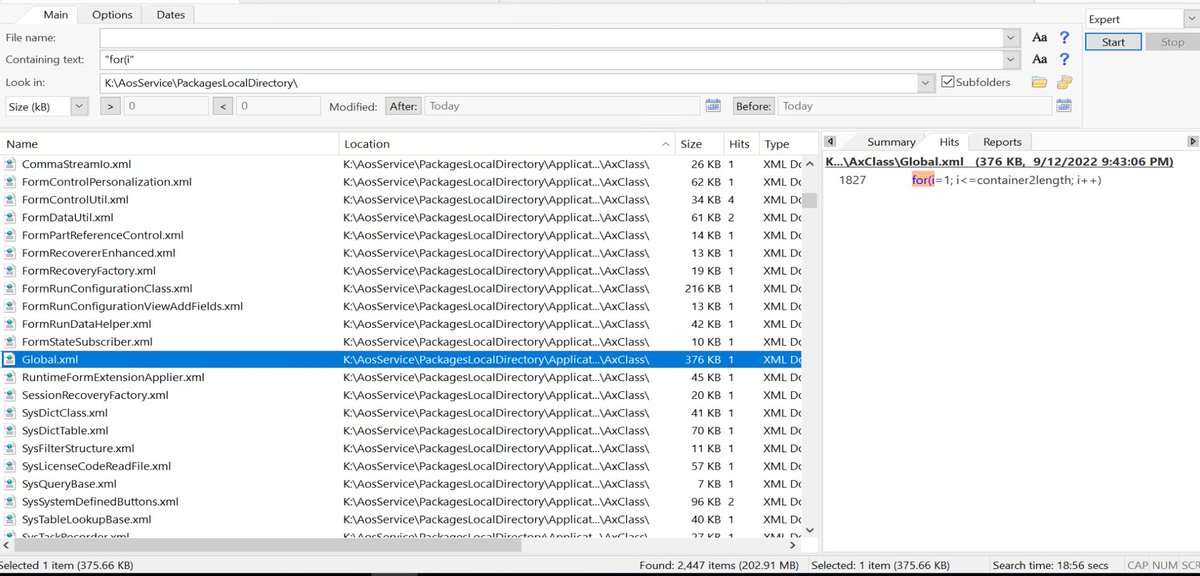The width and height of the screenshot is (1200, 576).
Task: Click the file icon of SysQueryBase.xml
Action: coord(11,484)
